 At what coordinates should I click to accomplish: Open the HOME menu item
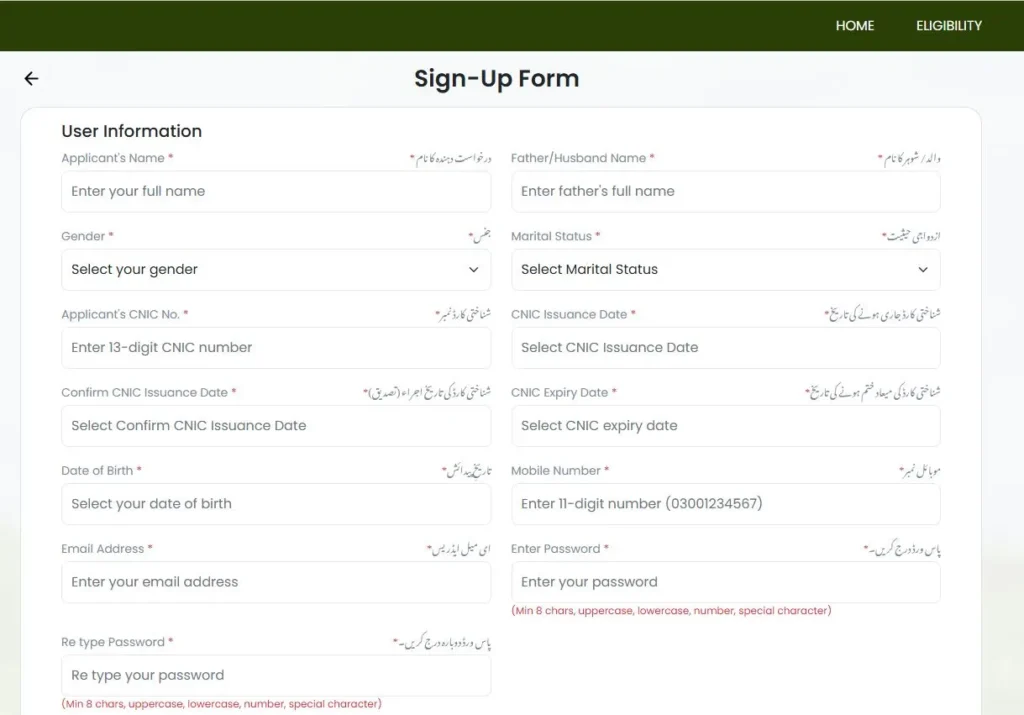854,26
